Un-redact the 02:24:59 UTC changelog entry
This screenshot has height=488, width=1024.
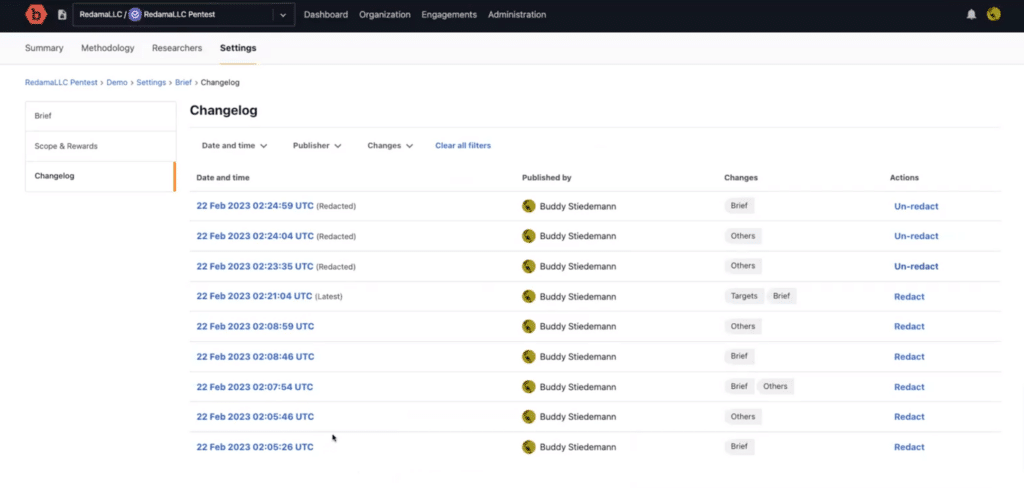pyautogui.click(x=916, y=206)
